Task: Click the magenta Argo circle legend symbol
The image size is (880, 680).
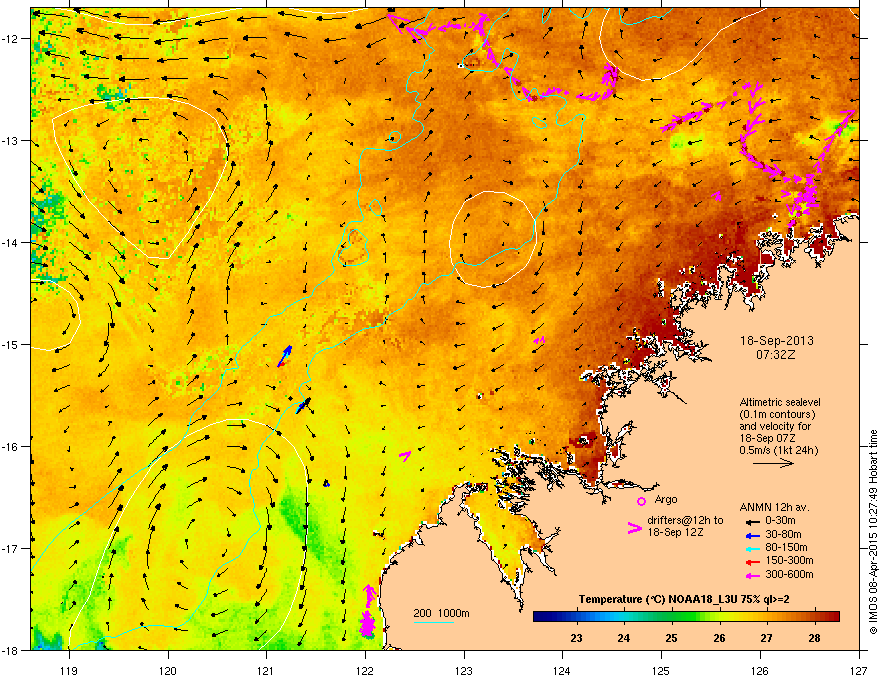Action: click(641, 501)
